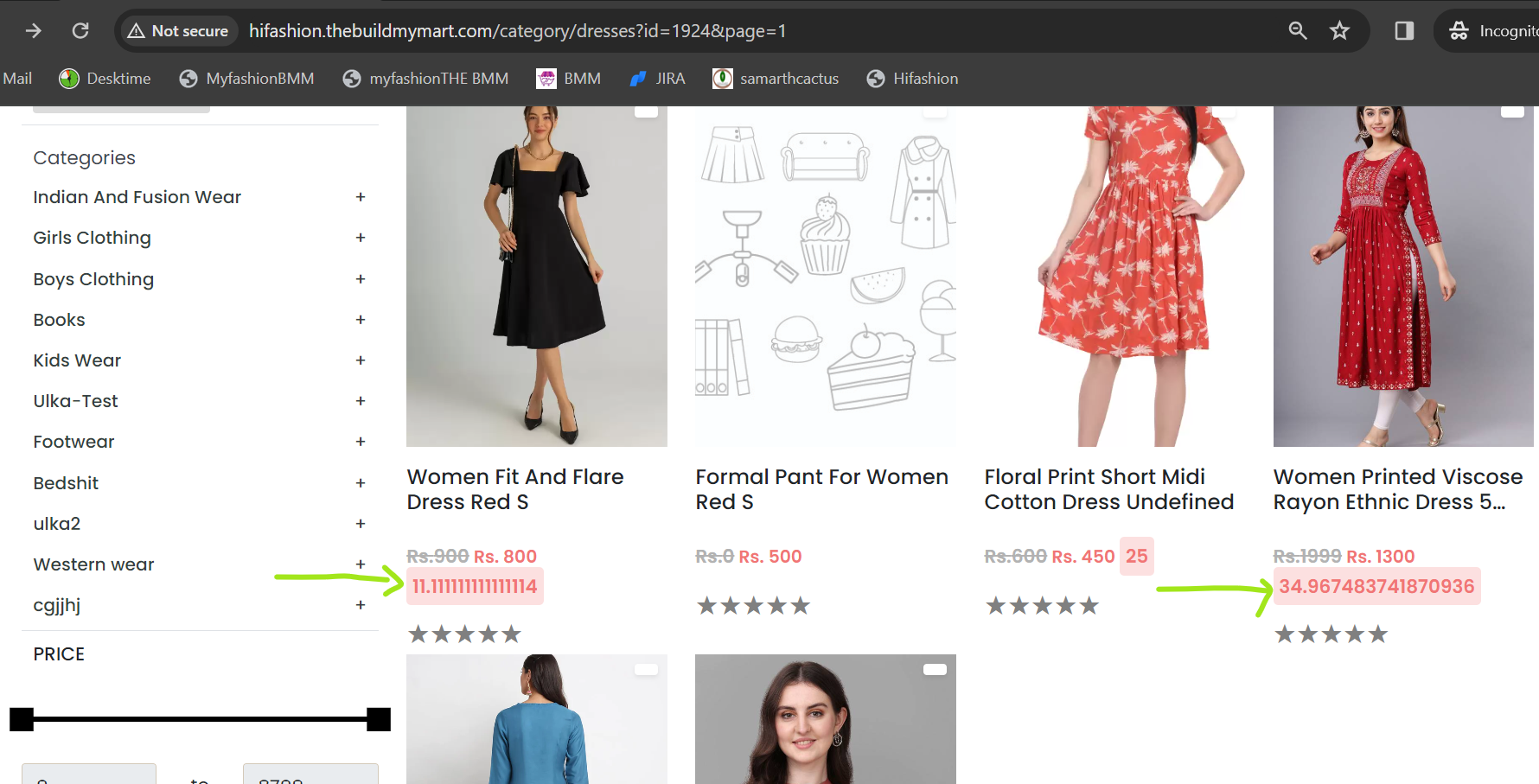Click the Rs. 1300 price
Screen dimensions: 1539x784
pyautogui.click(x=1381, y=557)
